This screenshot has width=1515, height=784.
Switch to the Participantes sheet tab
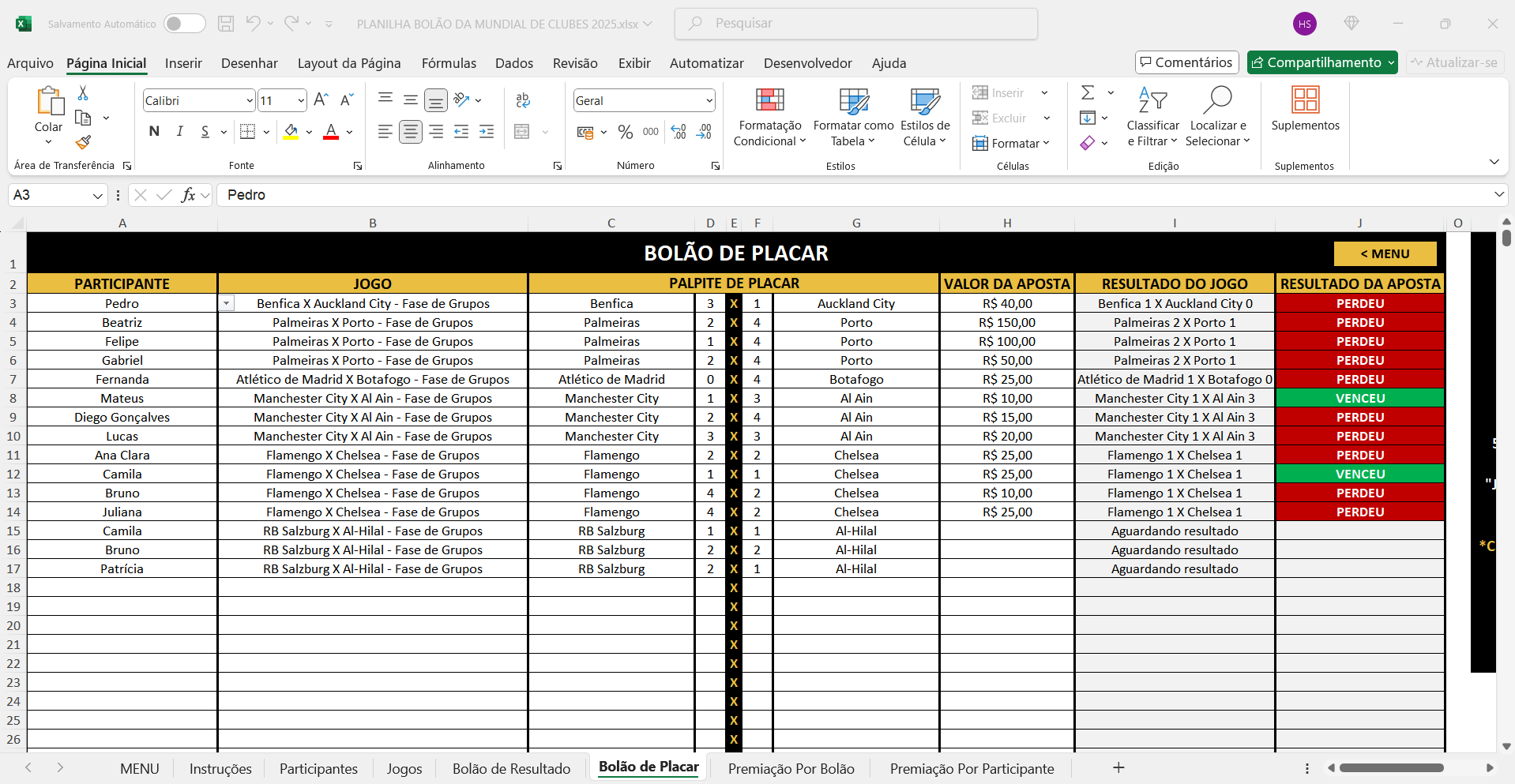(318, 768)
